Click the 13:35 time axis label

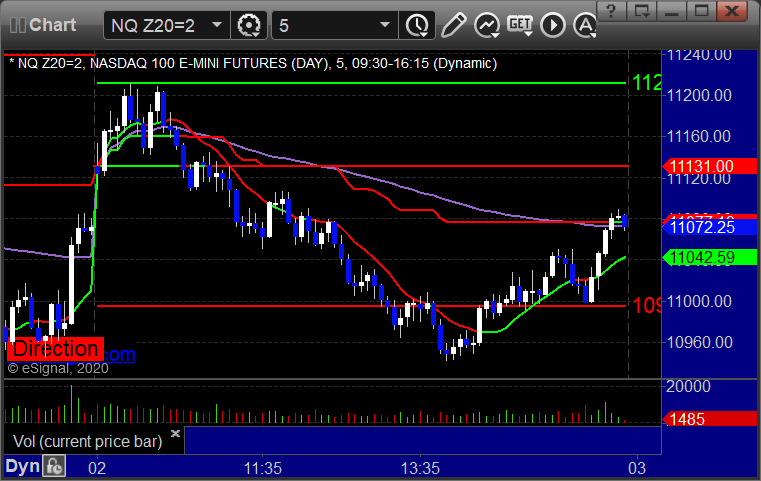(420, 468)
